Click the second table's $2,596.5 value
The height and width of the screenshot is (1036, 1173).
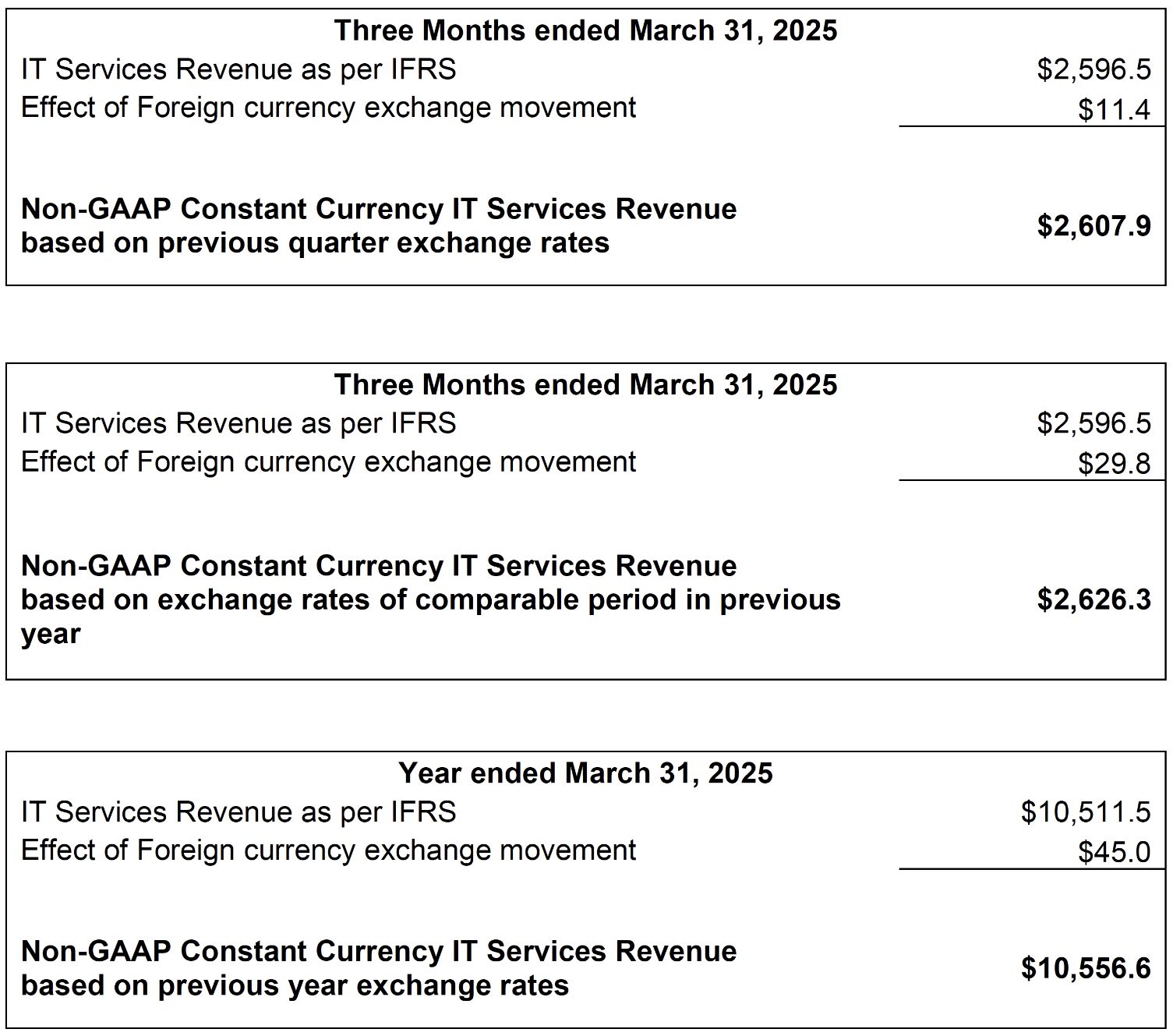pos(1093,423)
